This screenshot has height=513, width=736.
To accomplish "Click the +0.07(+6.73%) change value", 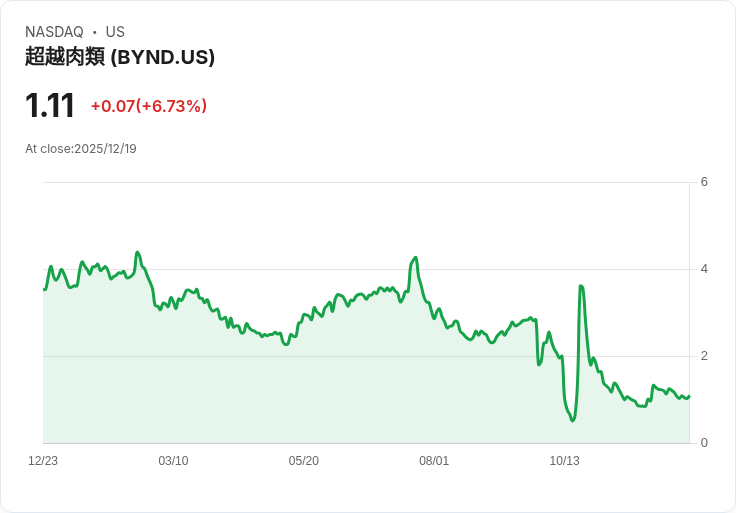I will [x=149, y=106].
